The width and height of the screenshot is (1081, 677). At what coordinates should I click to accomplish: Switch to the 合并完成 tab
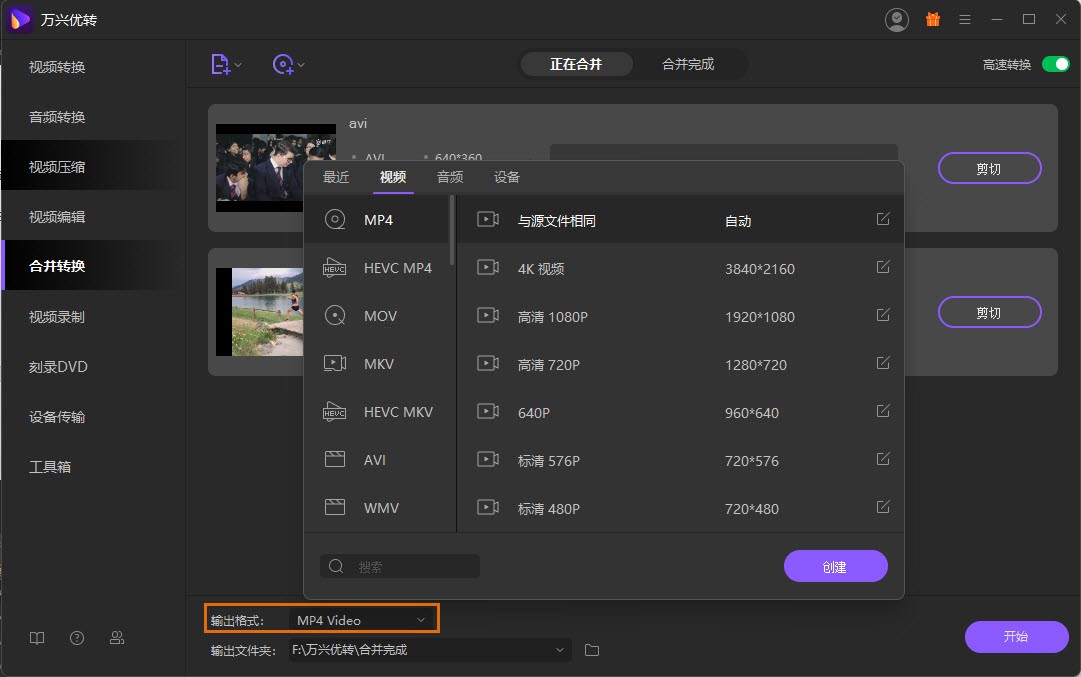tap(688, 64)
